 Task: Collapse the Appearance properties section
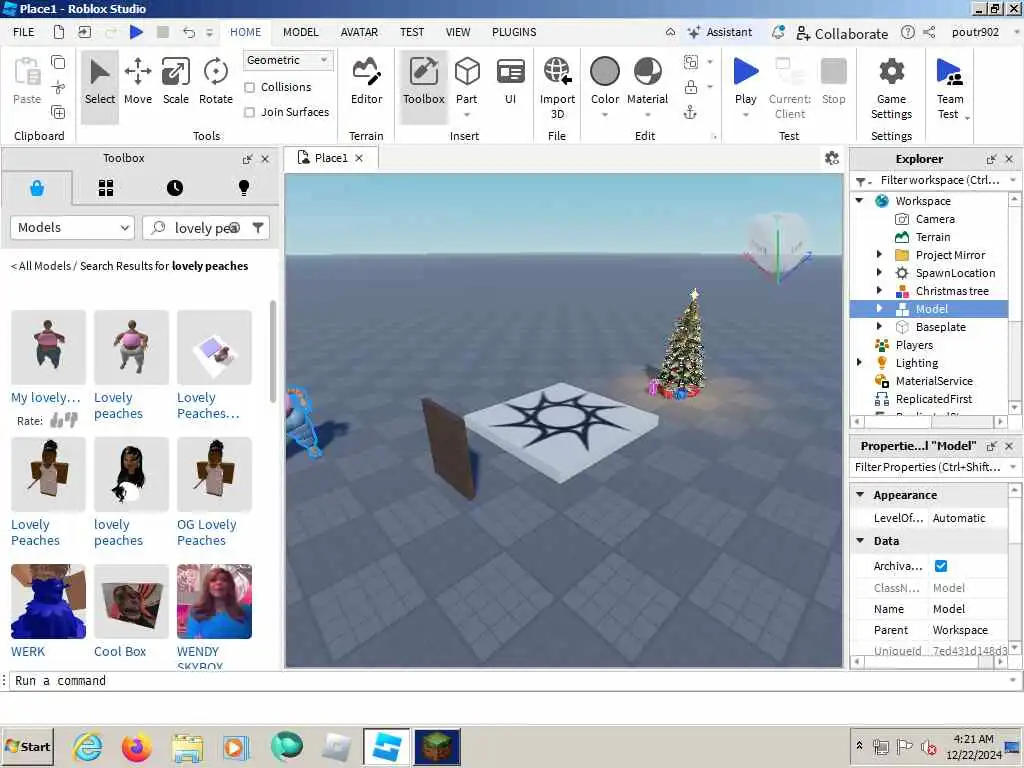860,495
